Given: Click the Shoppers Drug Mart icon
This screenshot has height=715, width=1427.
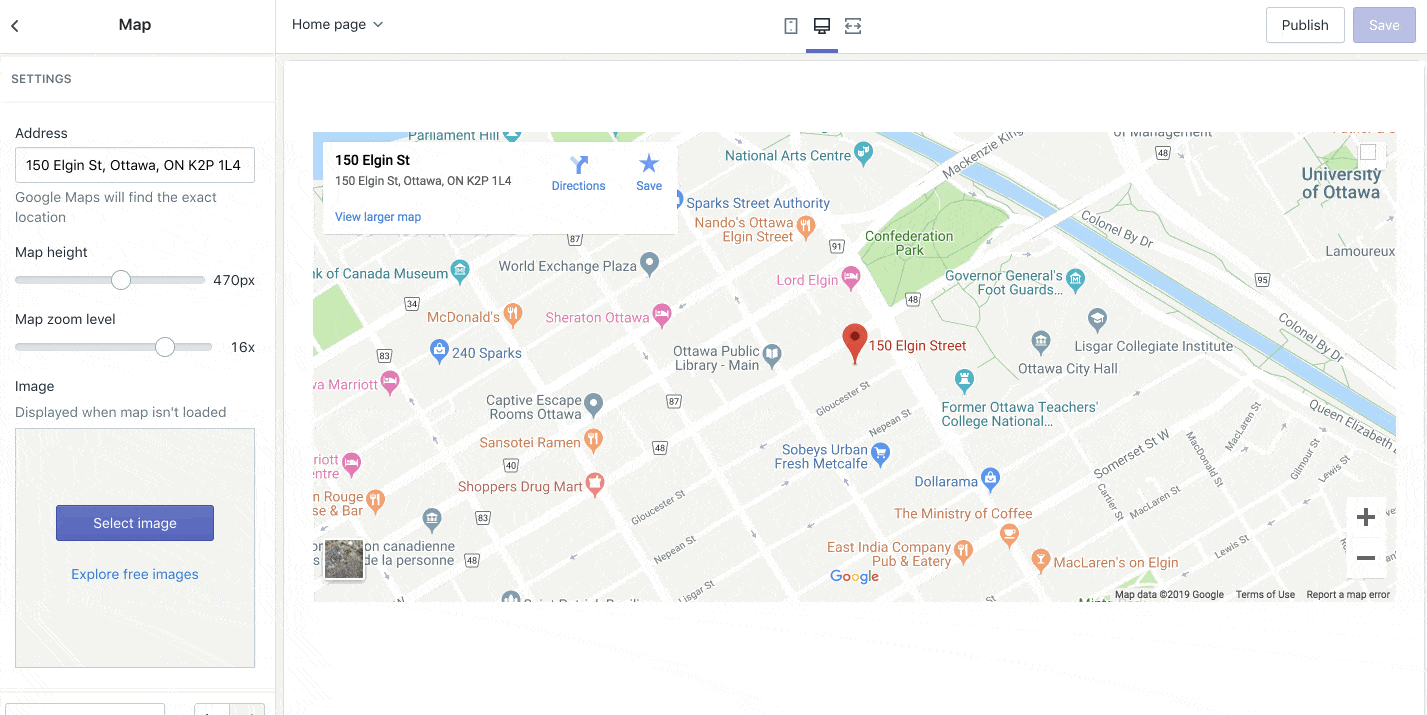Looking at the screenshot, I should point(595,485).
